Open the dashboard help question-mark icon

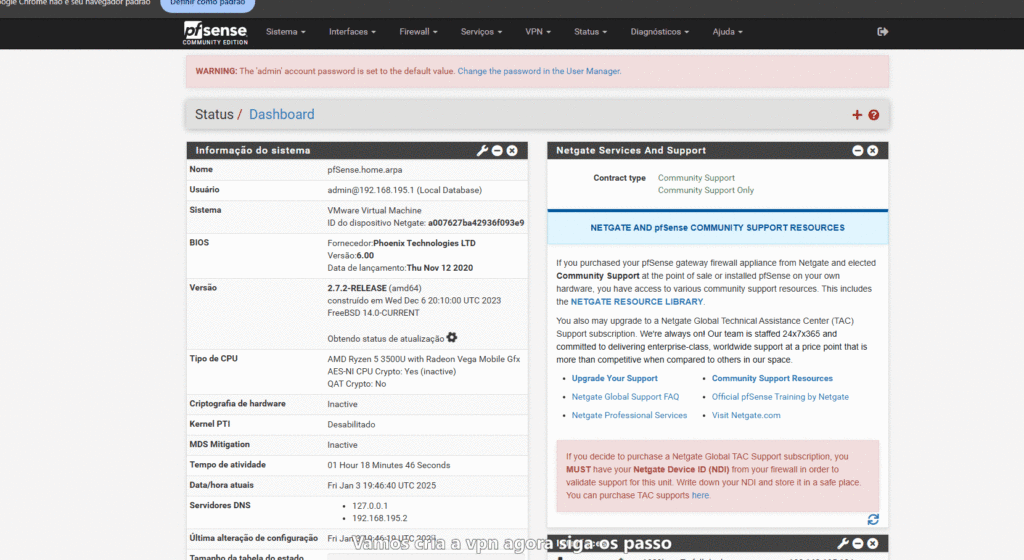(874, 115)
